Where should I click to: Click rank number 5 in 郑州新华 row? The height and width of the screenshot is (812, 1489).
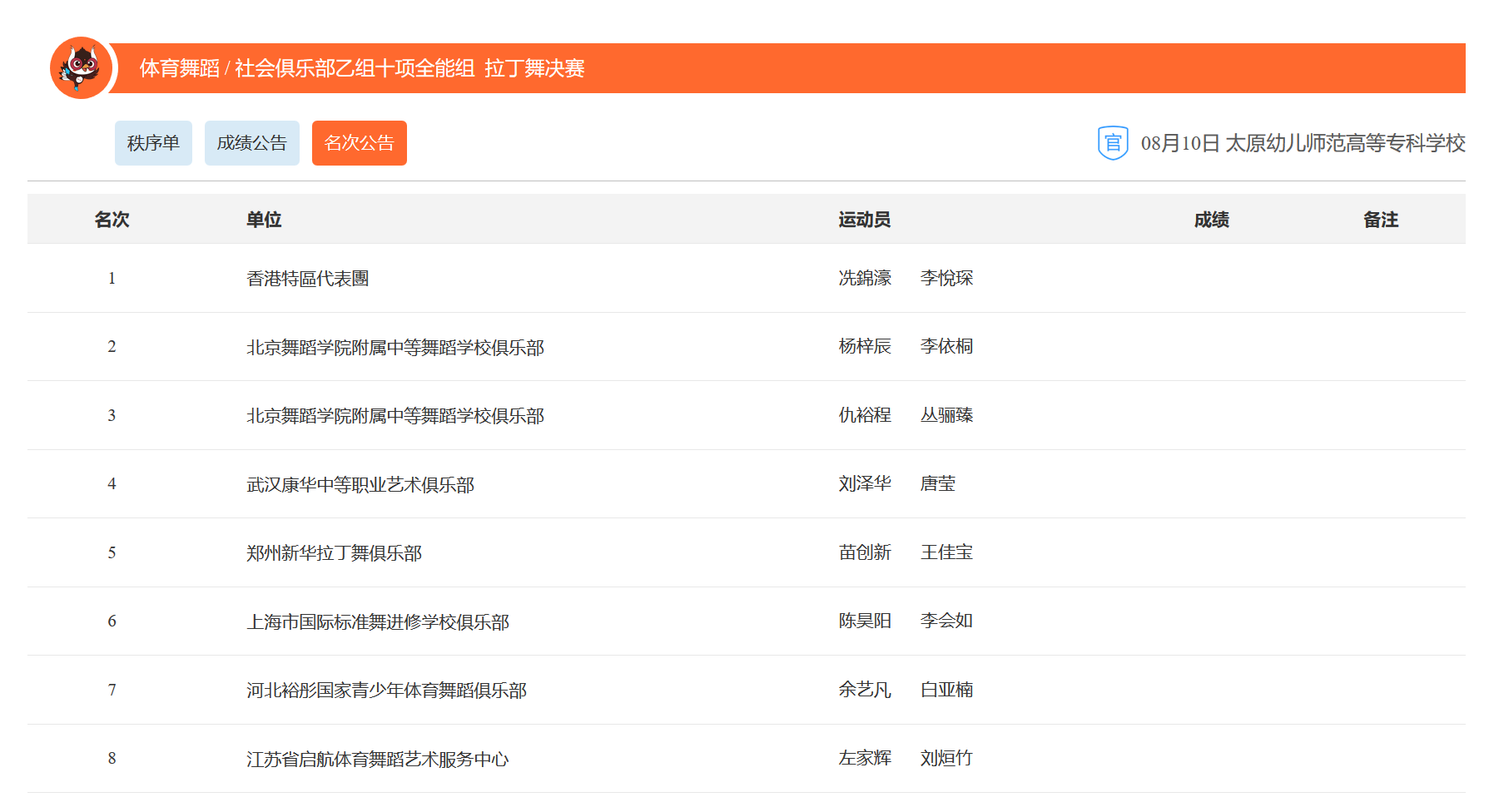coord(112,552)
